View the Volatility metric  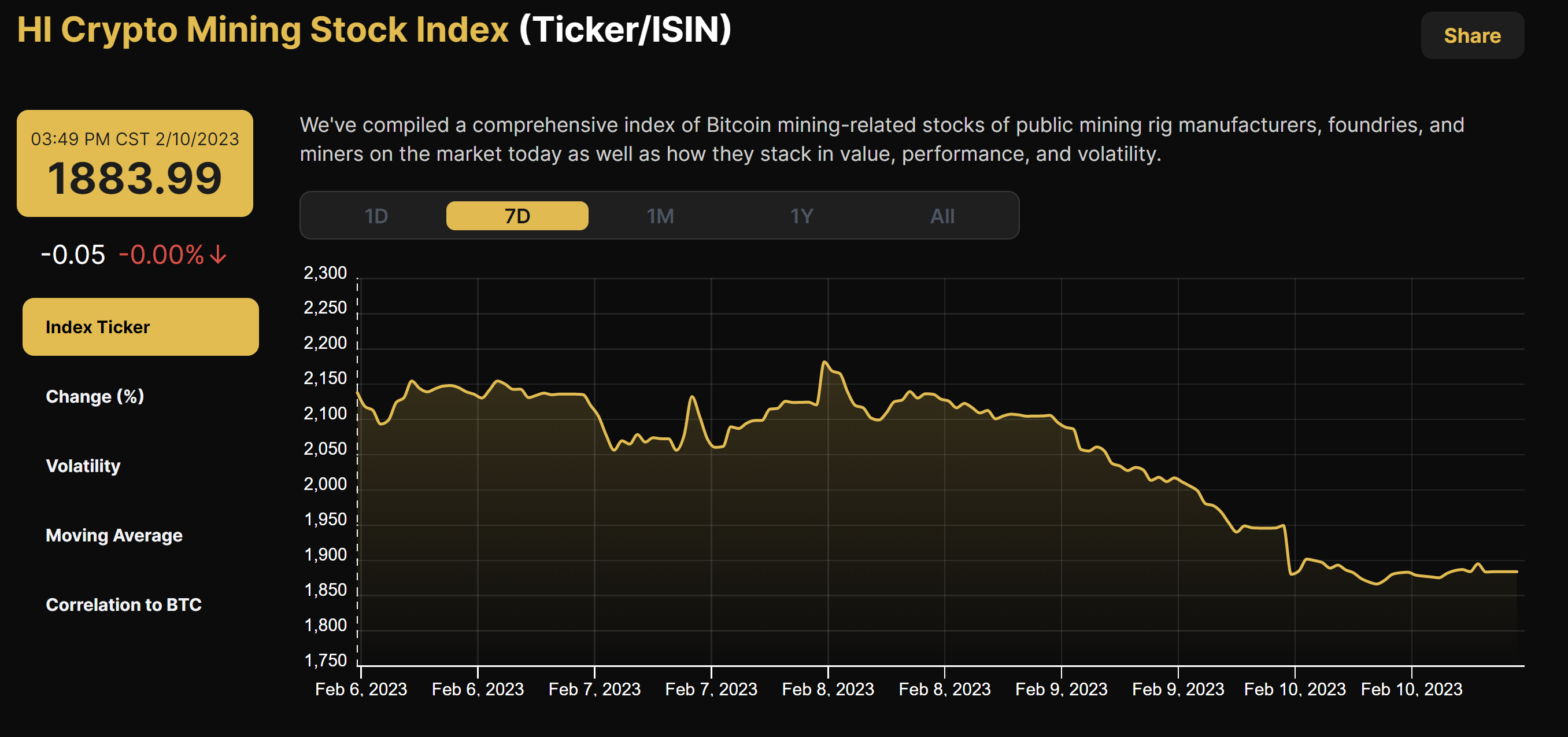tap(83, 466)
